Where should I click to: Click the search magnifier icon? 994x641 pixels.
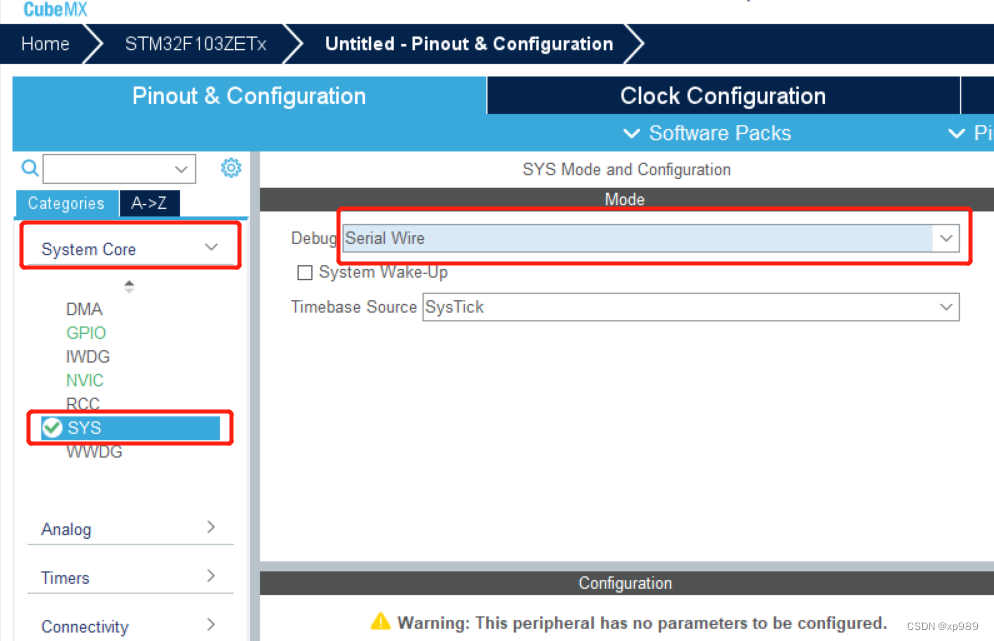(x=30, y=168)
